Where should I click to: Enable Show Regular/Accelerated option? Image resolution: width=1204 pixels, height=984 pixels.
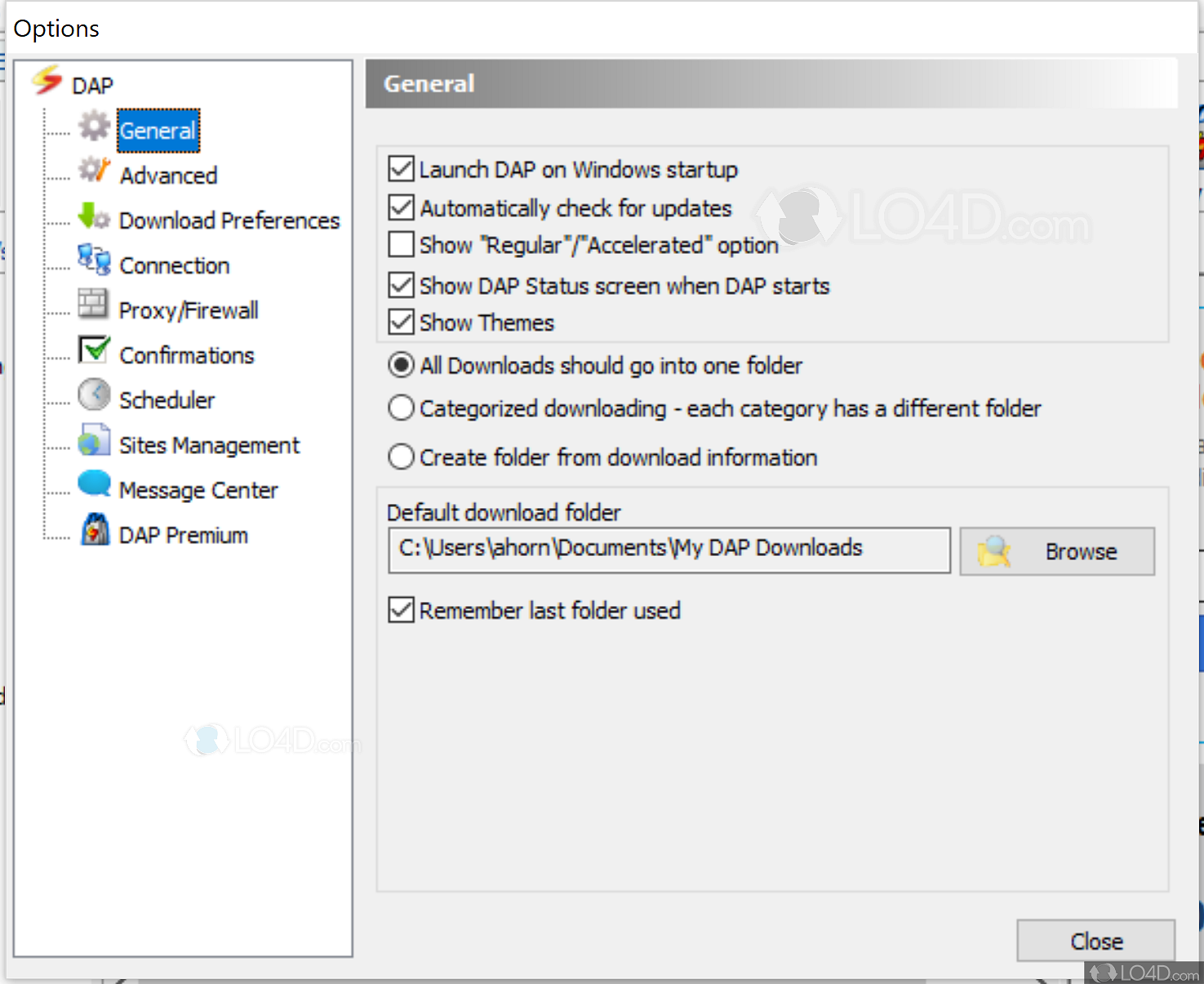(x=401, y=243)
